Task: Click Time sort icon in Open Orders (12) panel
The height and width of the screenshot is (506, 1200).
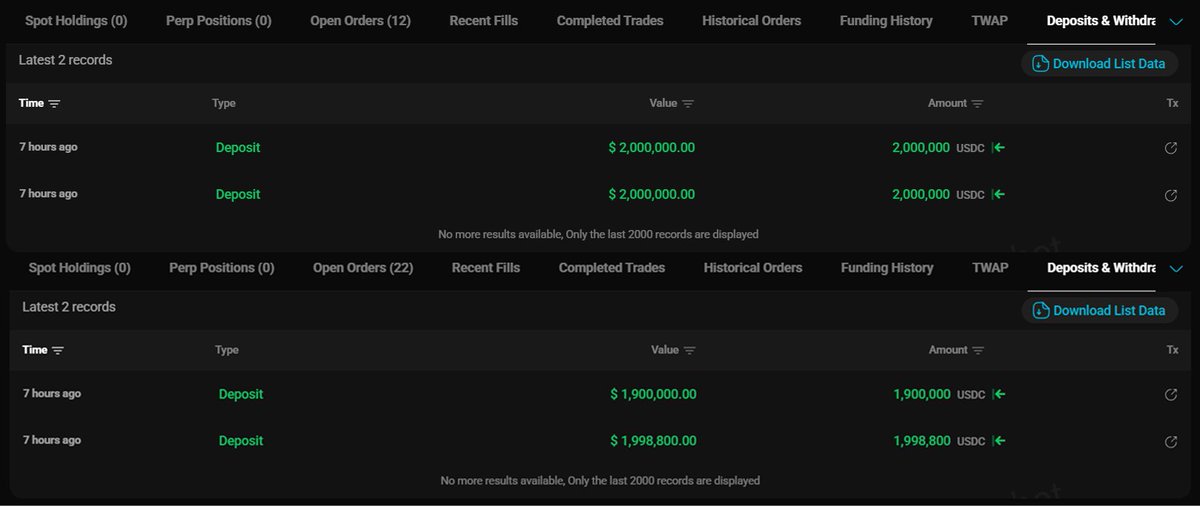Action: point(54,104)
